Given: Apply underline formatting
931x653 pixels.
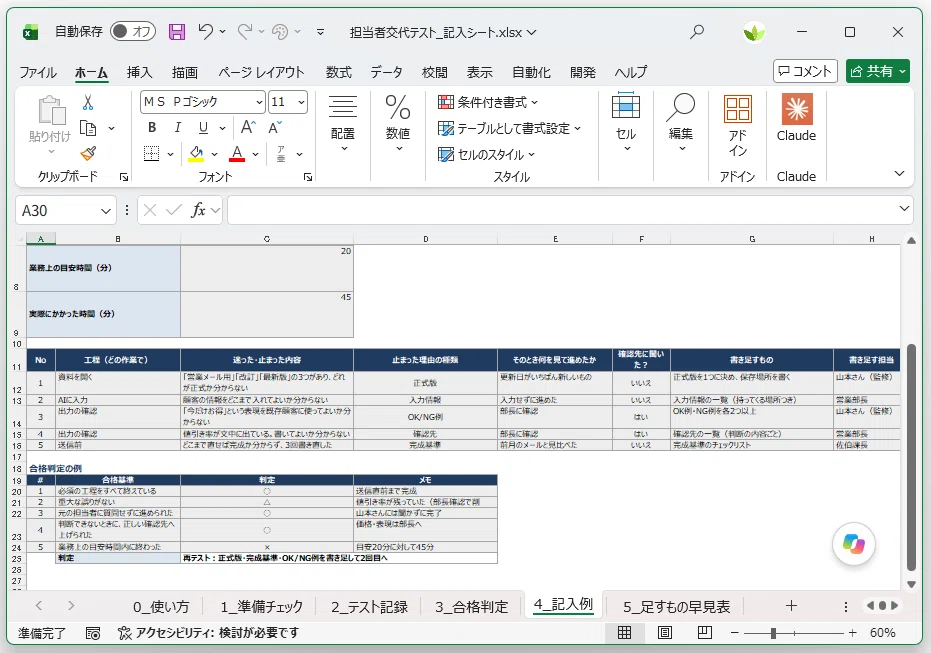Looking at the screenshot, I should coord(204,128).
